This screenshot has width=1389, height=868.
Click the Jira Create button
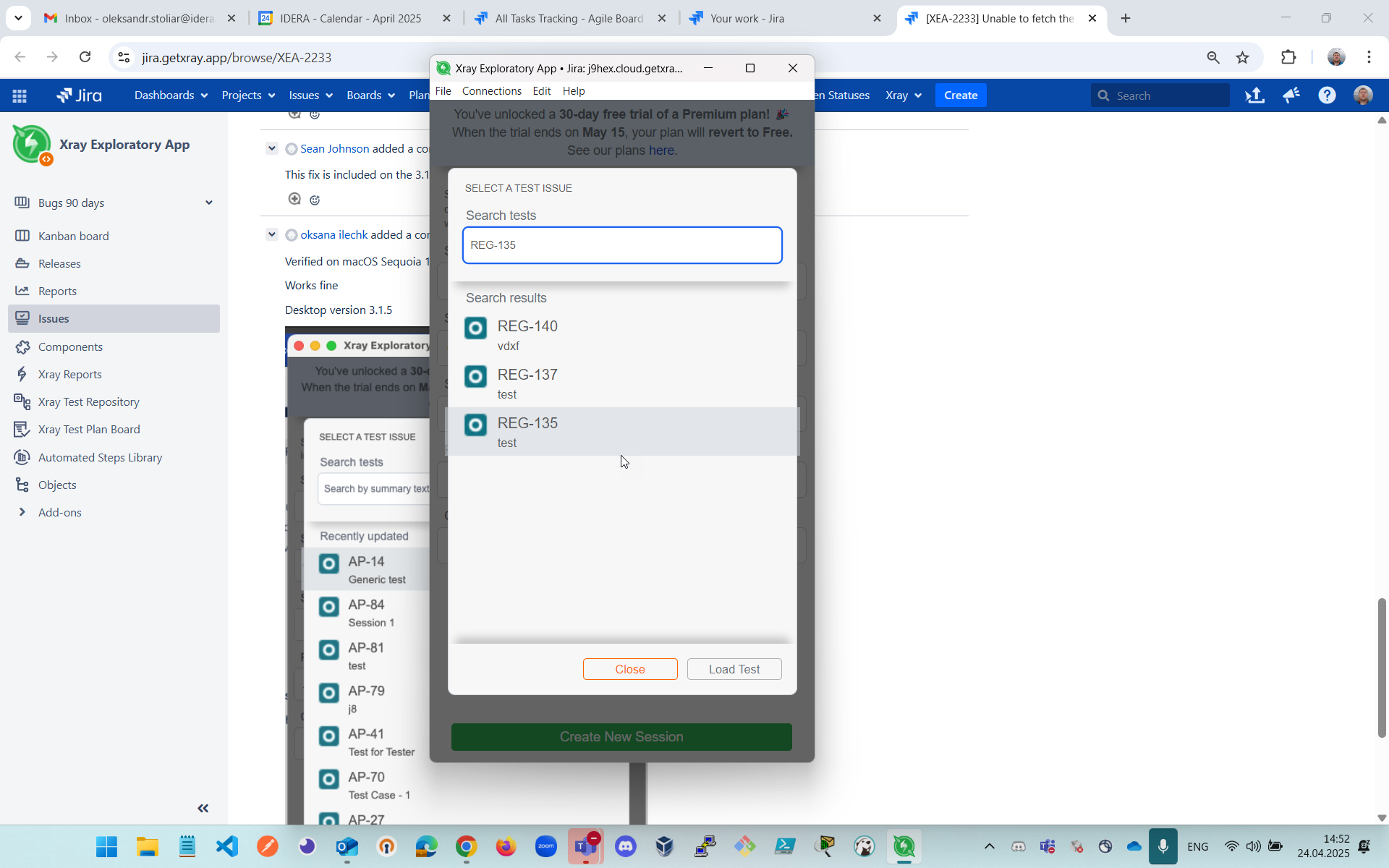click(961, 95)
